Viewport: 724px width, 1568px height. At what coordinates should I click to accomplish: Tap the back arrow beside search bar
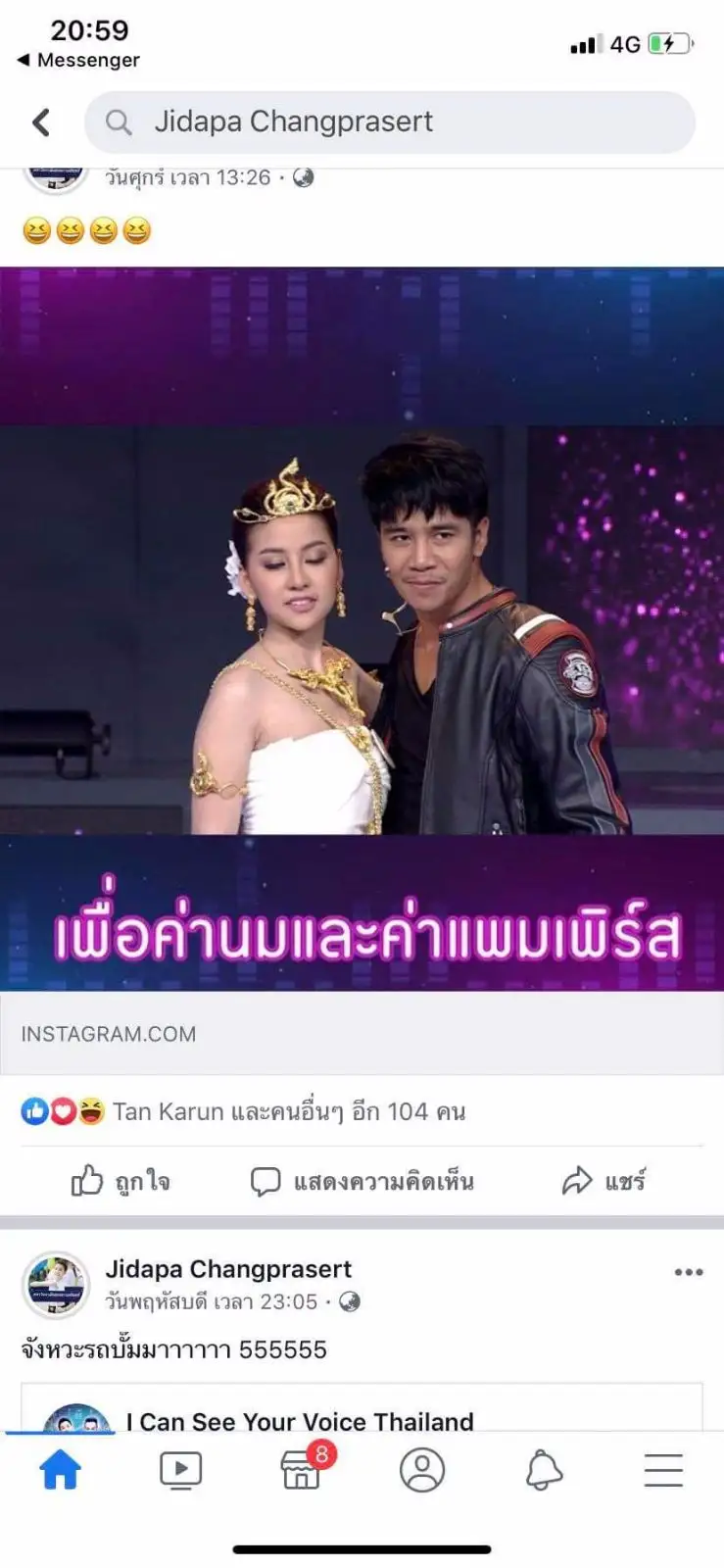pyautogui.click(x=41, y=122)
